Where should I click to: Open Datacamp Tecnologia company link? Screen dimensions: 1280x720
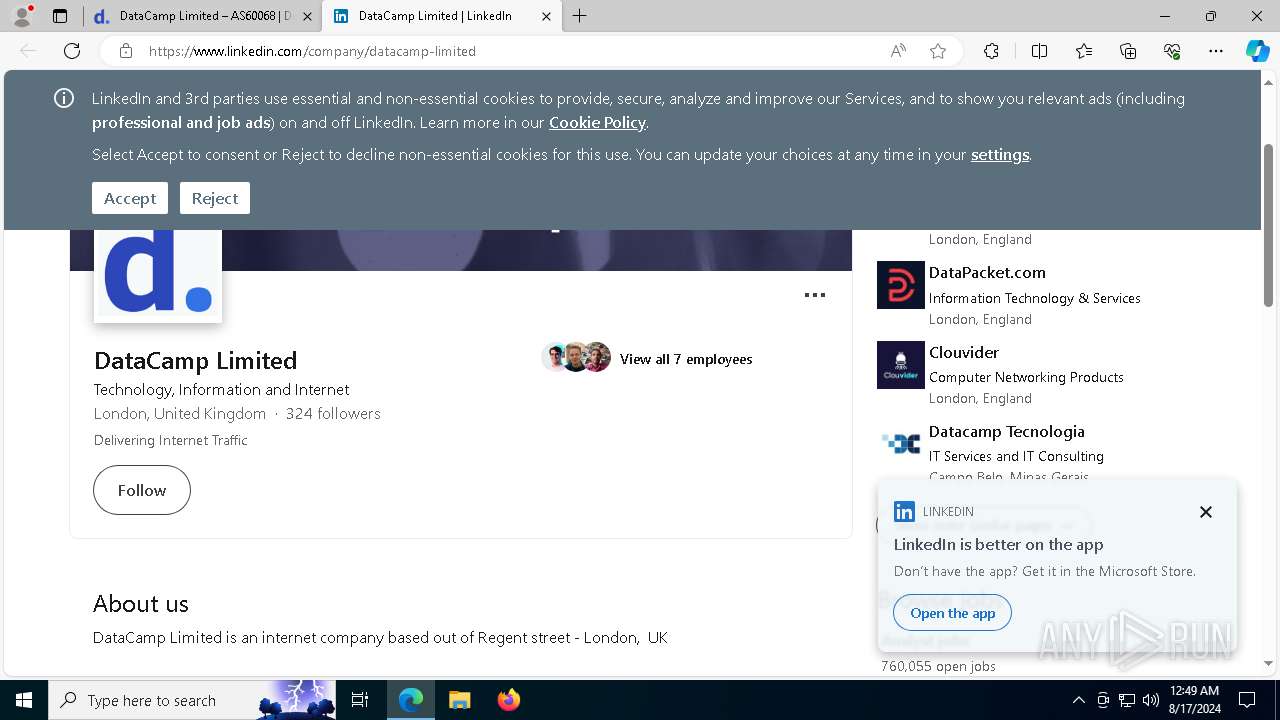click(x=1007, y=431)
